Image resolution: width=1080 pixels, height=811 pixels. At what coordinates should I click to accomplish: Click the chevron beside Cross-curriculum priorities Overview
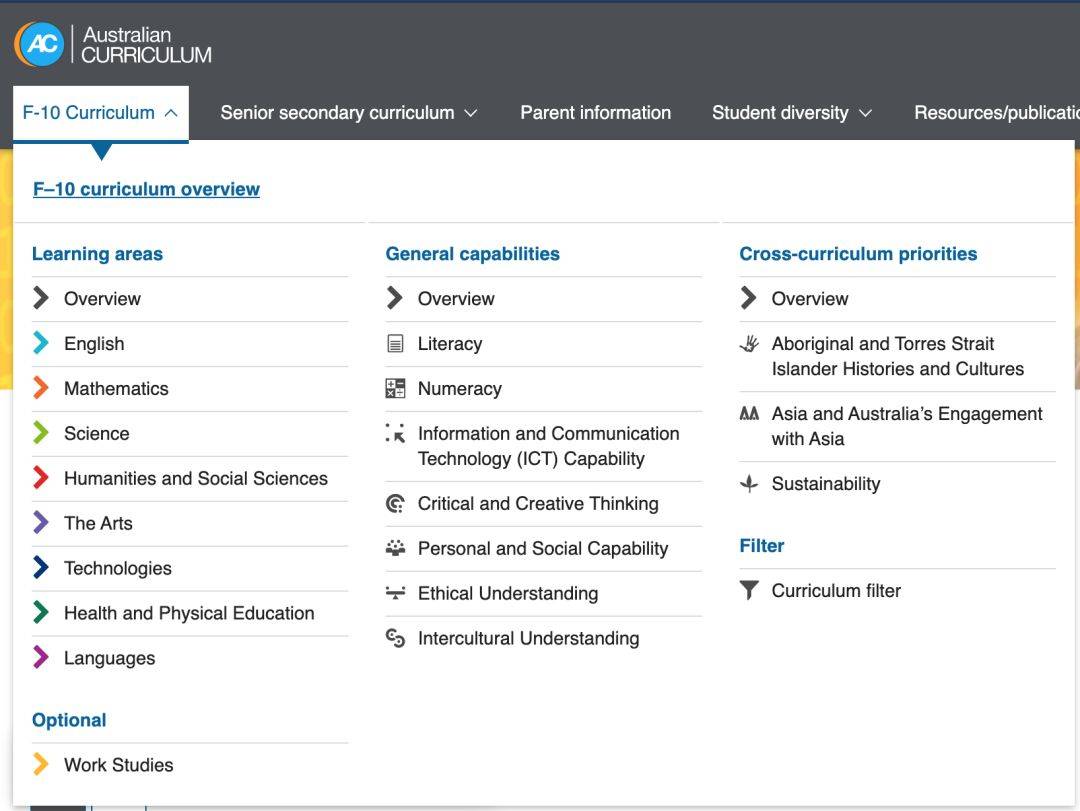pyautogui.click(x=749, y=298)
